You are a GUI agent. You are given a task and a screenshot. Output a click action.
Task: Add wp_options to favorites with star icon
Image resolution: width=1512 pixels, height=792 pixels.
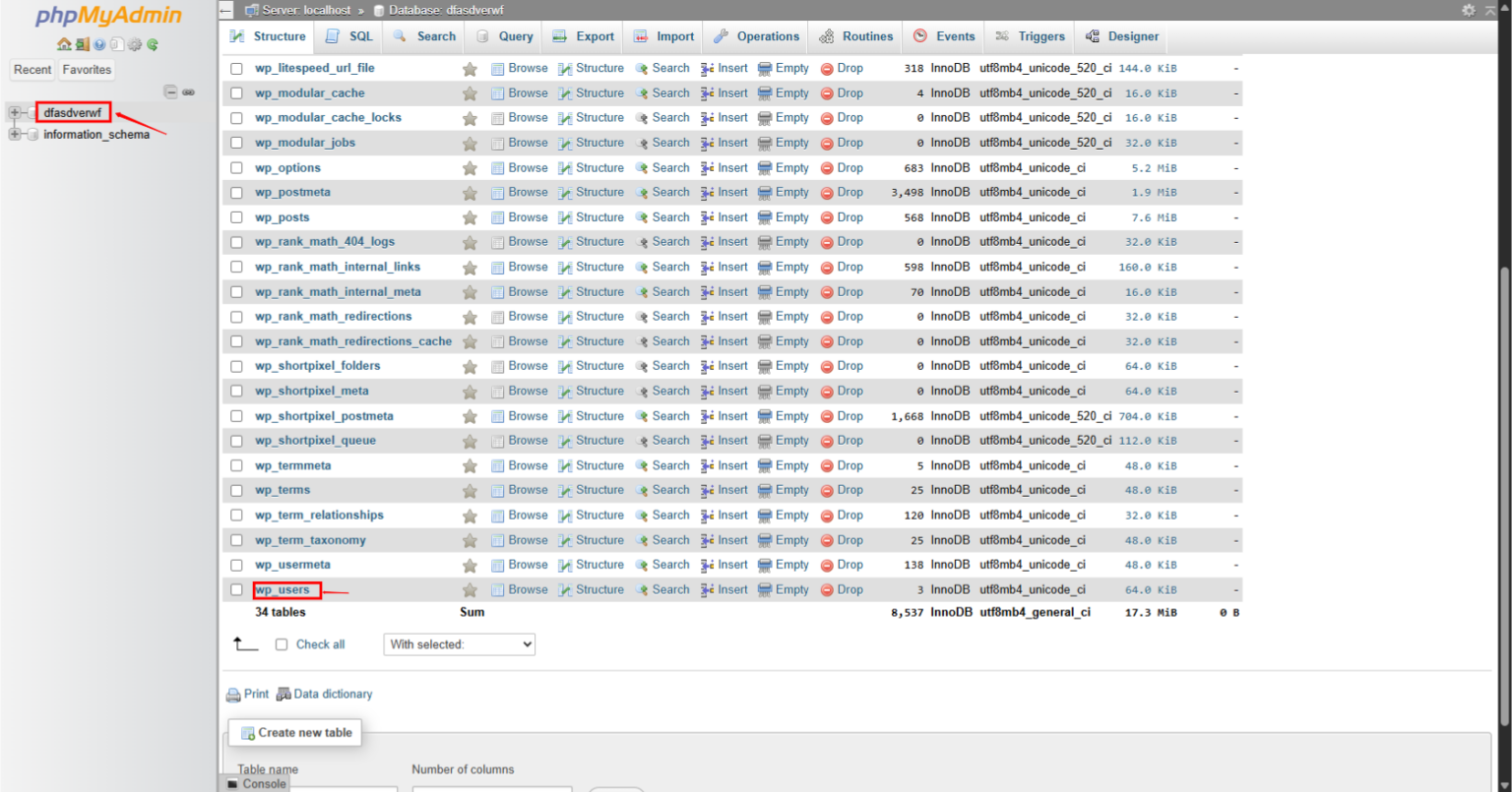[470, 168]
